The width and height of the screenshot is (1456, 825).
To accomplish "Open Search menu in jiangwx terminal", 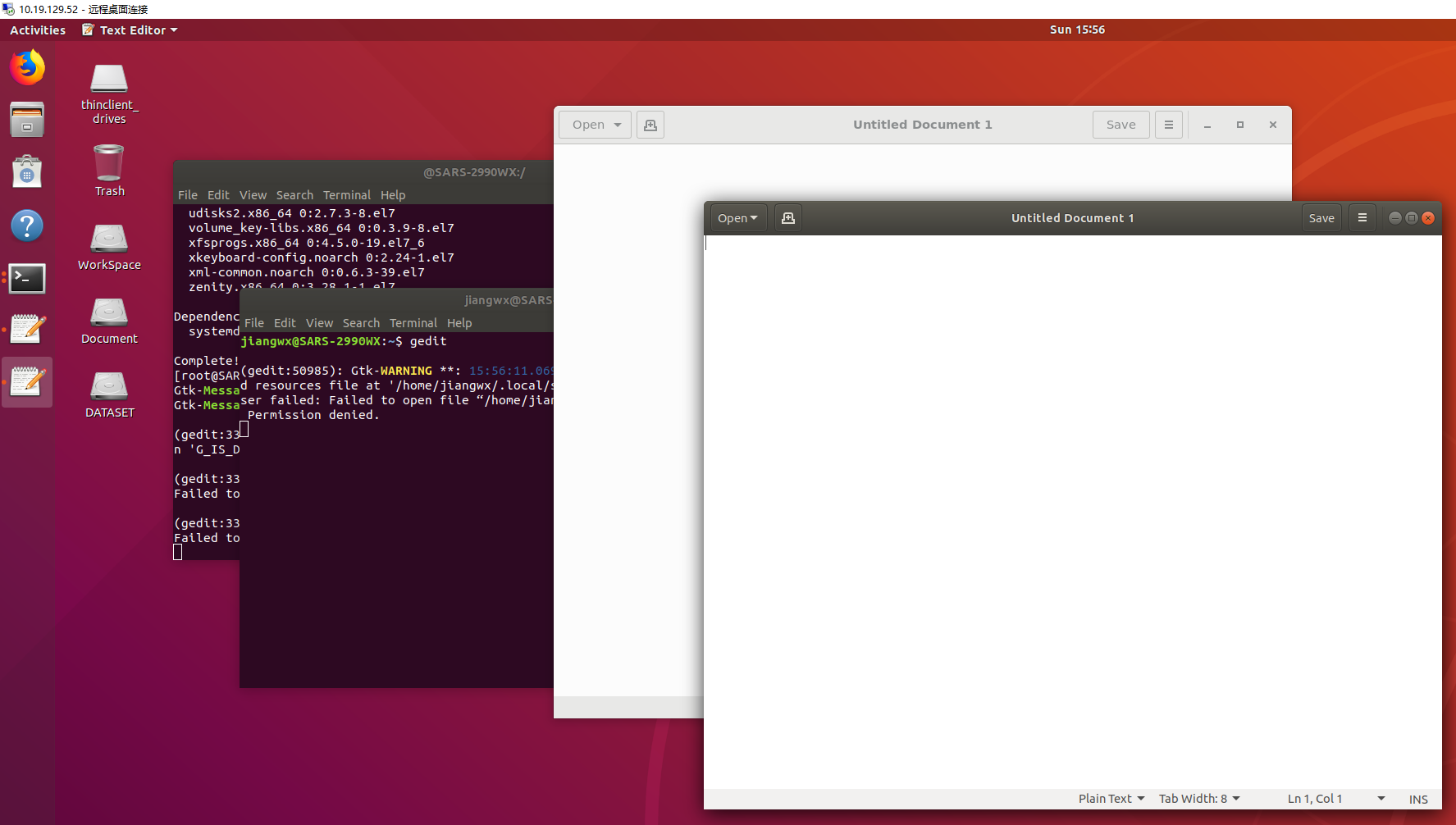I will tap(361, 323).
